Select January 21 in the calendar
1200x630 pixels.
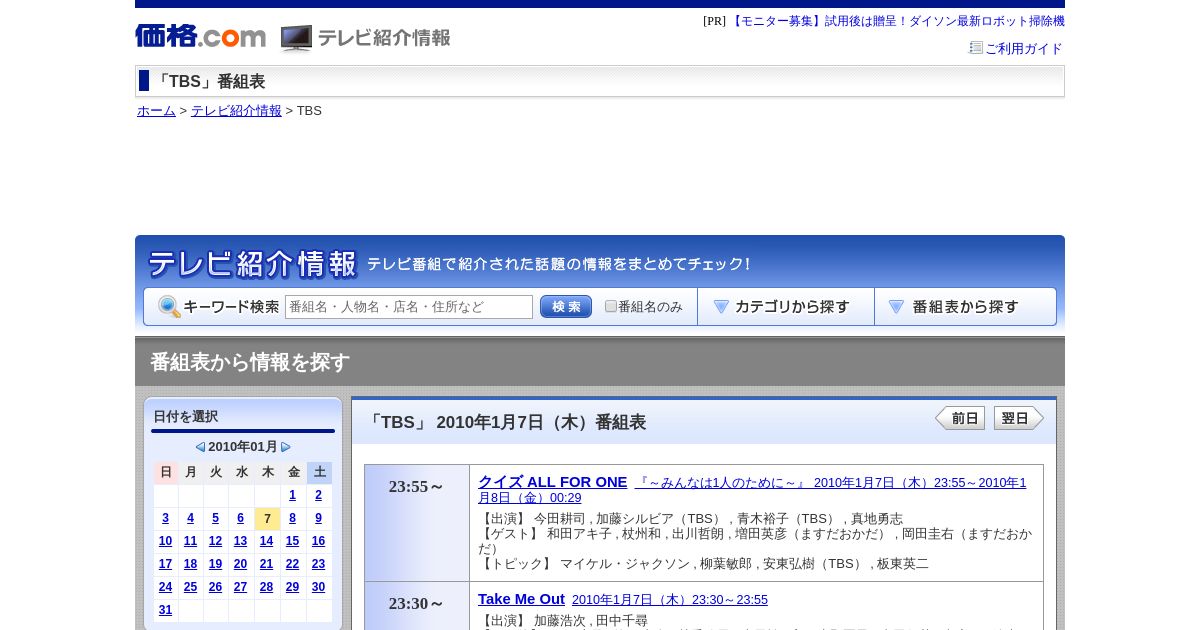tap(266, 564)
